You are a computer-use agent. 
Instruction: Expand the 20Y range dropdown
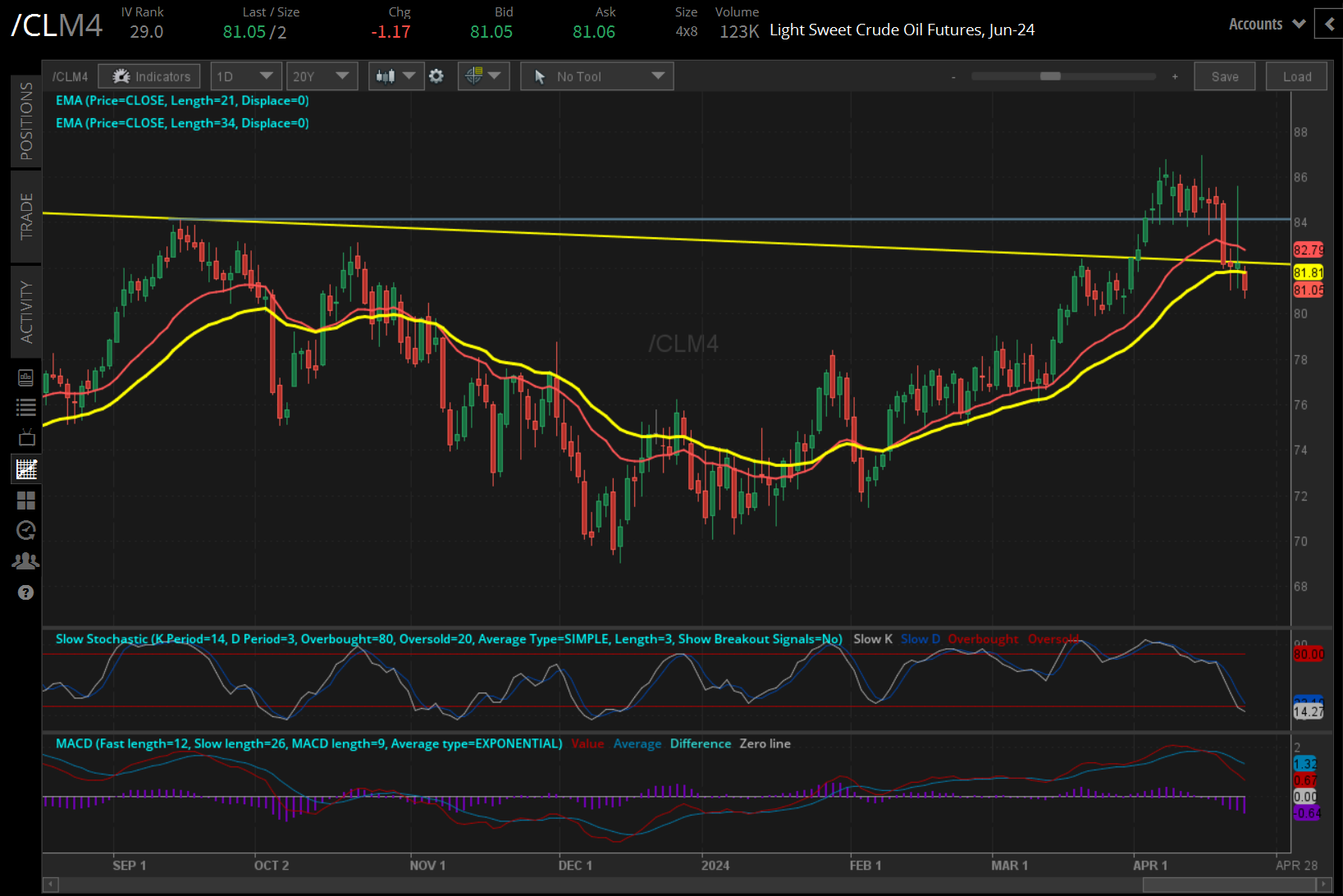pyautogui.click(x=322, y=75)
